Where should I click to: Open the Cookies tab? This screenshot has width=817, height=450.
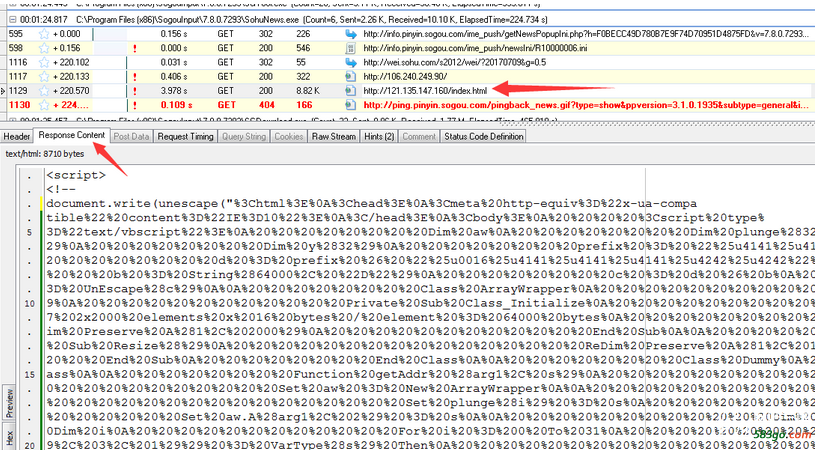[289, 136]
